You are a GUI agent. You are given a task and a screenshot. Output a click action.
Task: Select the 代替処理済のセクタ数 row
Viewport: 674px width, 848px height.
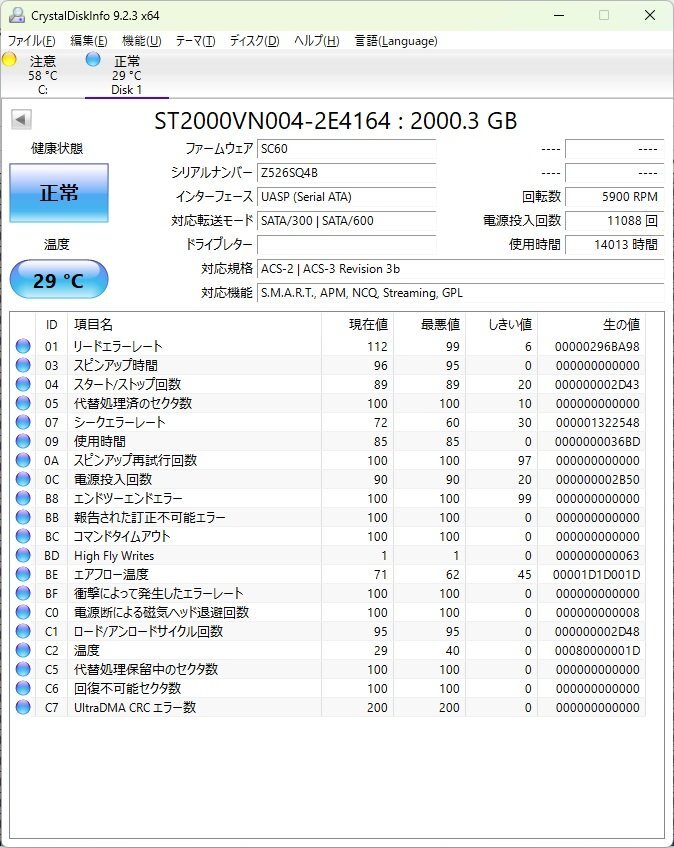tap(328, 403)
